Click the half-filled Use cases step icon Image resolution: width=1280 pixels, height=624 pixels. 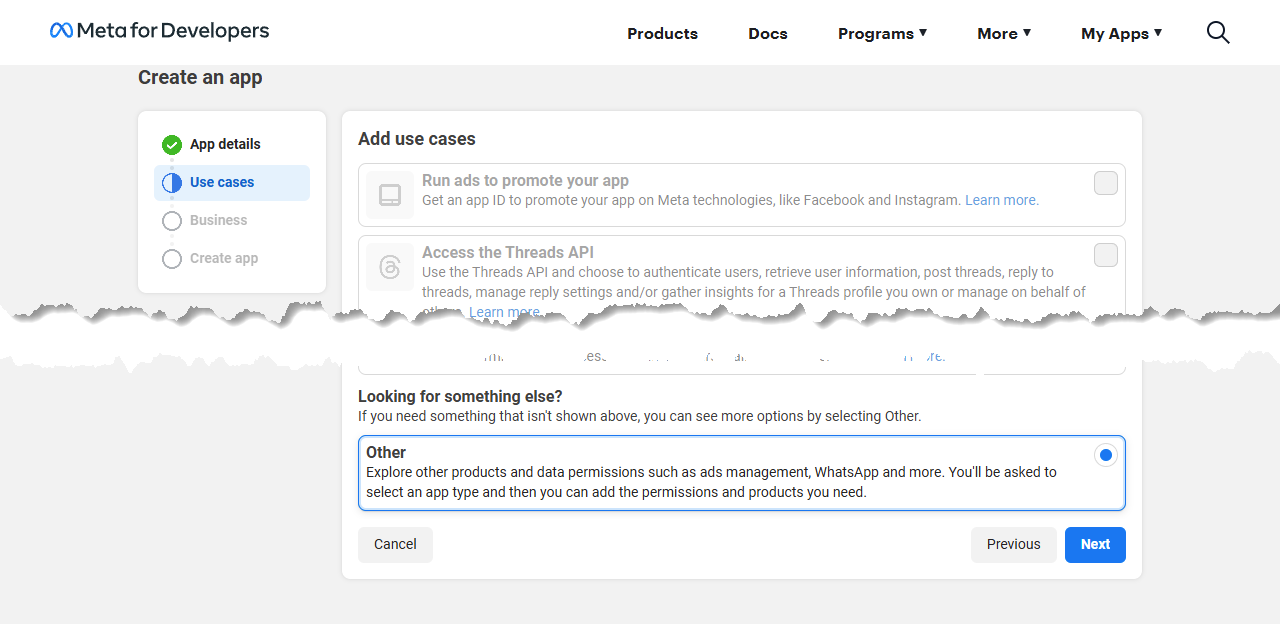[172, 183]
